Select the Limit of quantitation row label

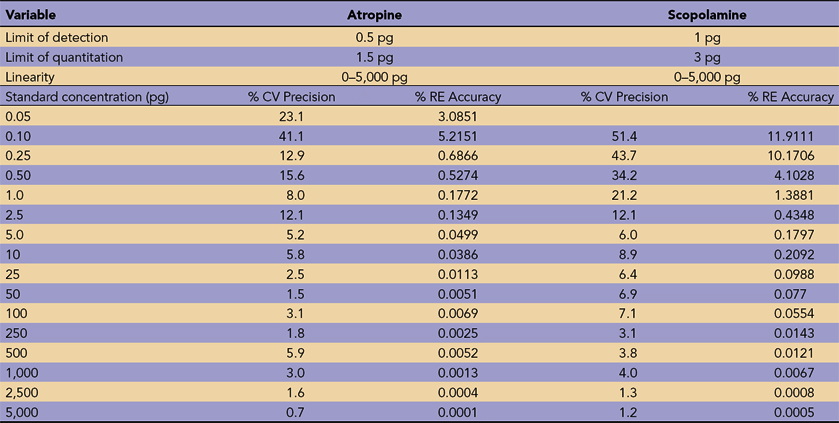pyautogui.click(x=63, y=58)
